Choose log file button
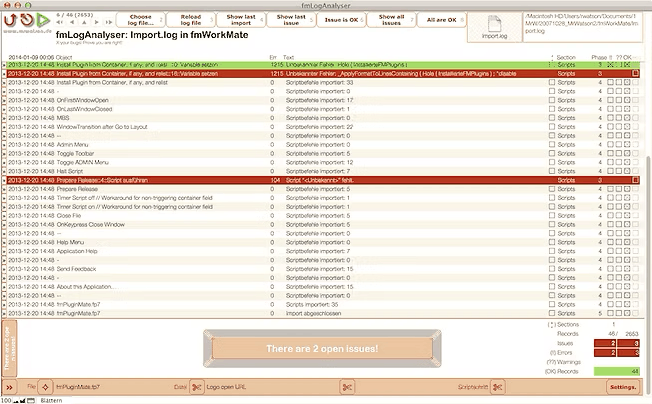The width and height of the screenshot is (652, 404). coord(141,20)
